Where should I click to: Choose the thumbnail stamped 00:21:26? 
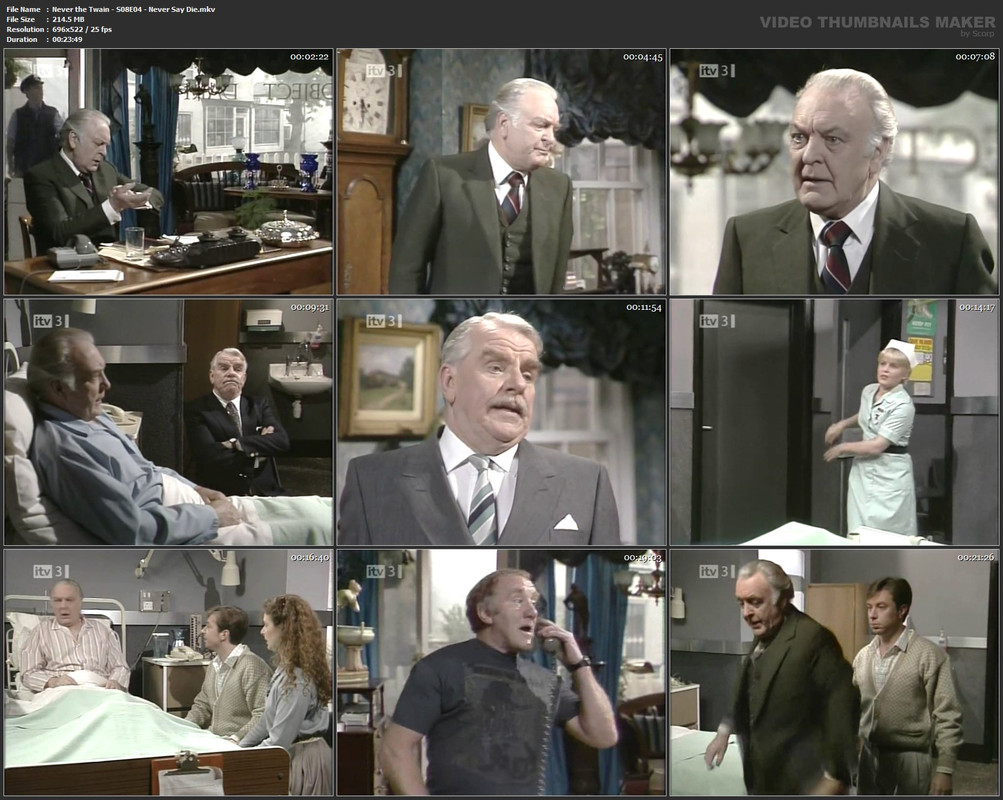pyautogui.click(x=834, y=673)
